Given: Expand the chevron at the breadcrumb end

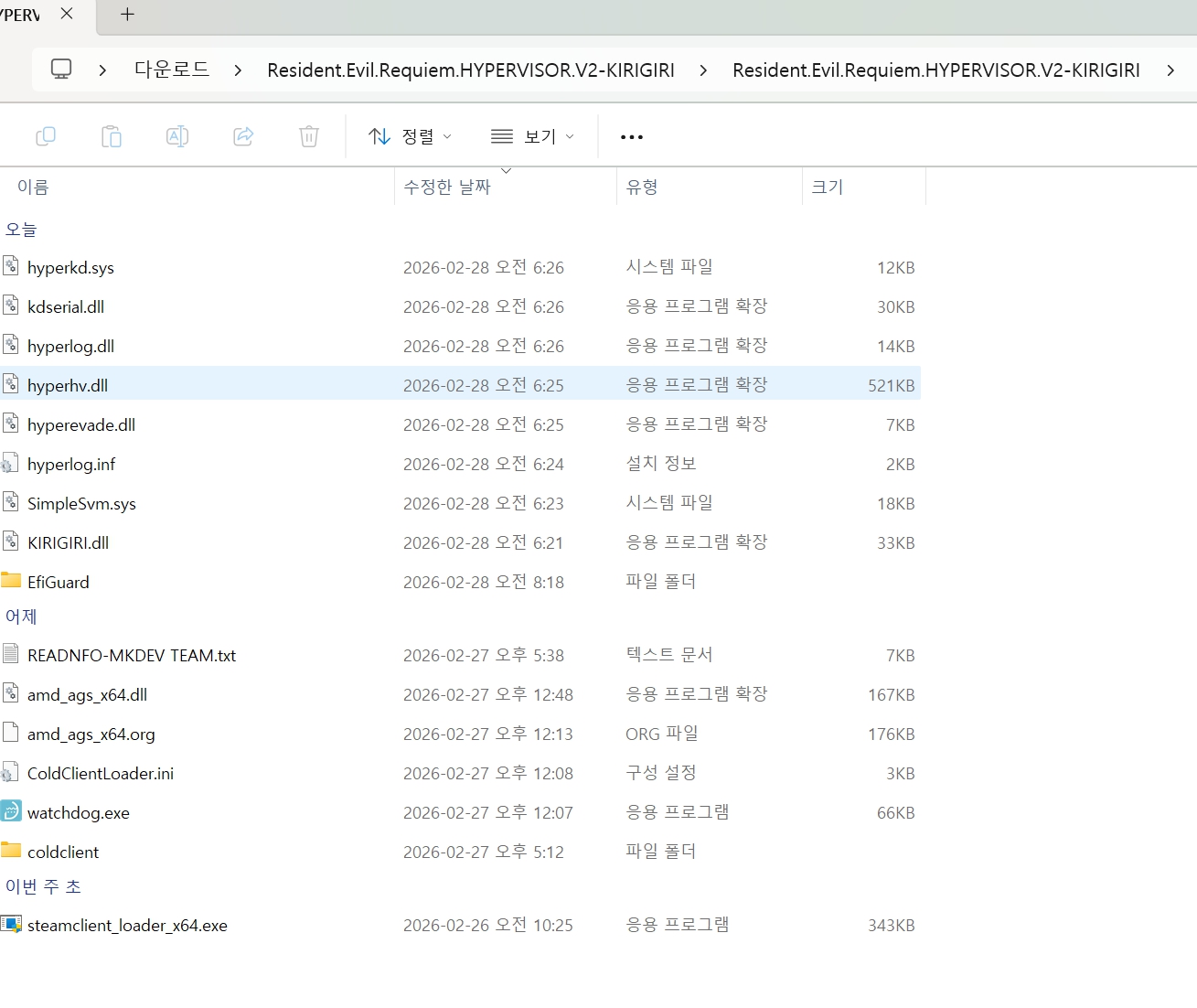Looking at the screenshot, I should [x=1170, y=70].
